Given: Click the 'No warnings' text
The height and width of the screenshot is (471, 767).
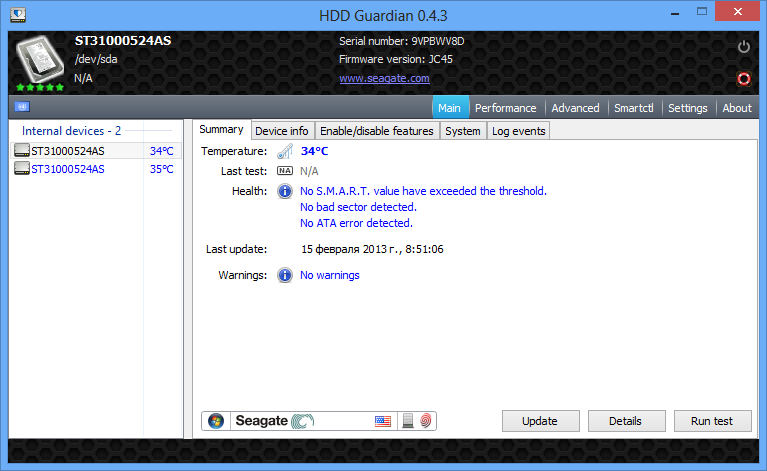Looking at the screenshot, I should [x=330, y=275].
